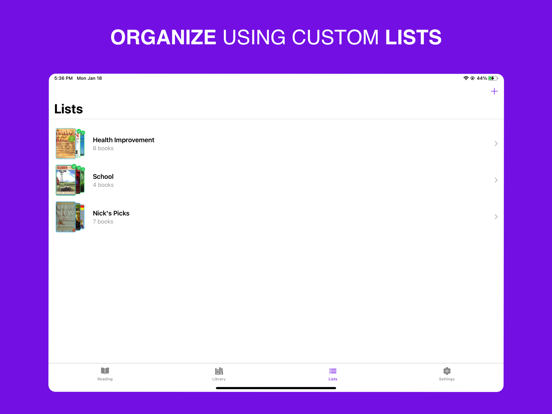Open the Settings tab
Image resolution: width=552 pixels, height=414 pixels.
(447, 374)
